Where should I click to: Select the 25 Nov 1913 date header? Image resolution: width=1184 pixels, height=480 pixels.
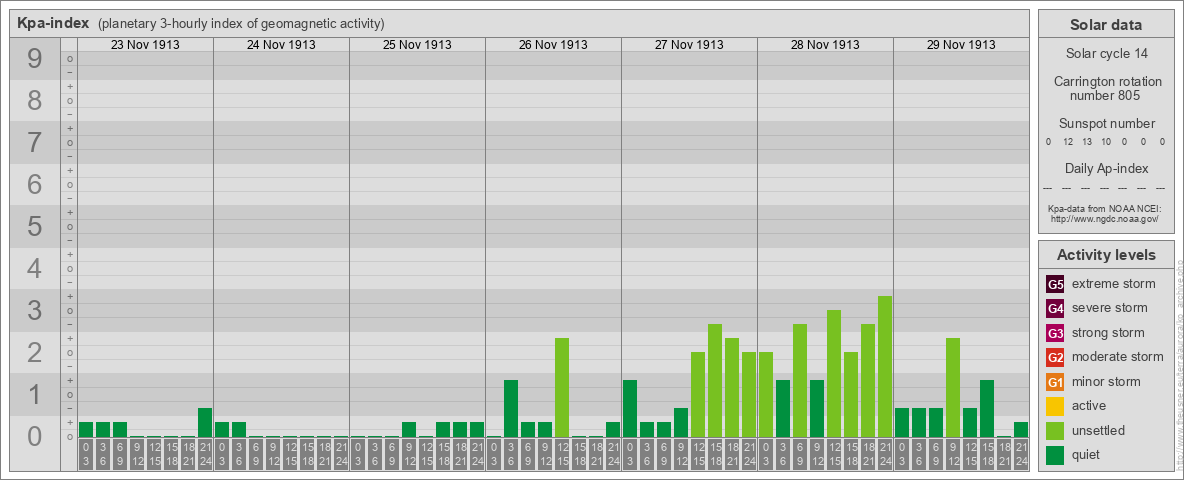coord(417,45)
